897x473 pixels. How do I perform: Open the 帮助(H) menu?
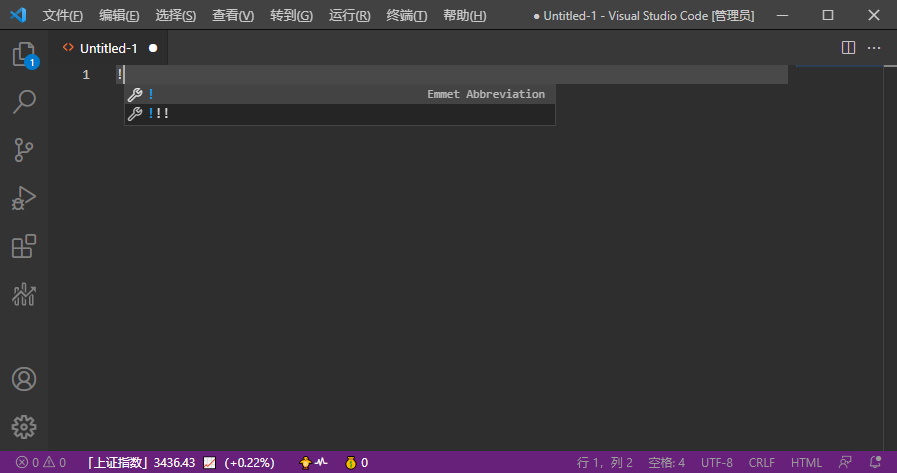point(465,15)
